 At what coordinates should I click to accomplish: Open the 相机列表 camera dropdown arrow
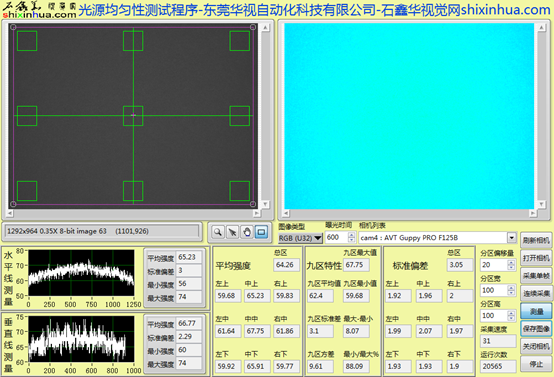(x=512, y=237)
